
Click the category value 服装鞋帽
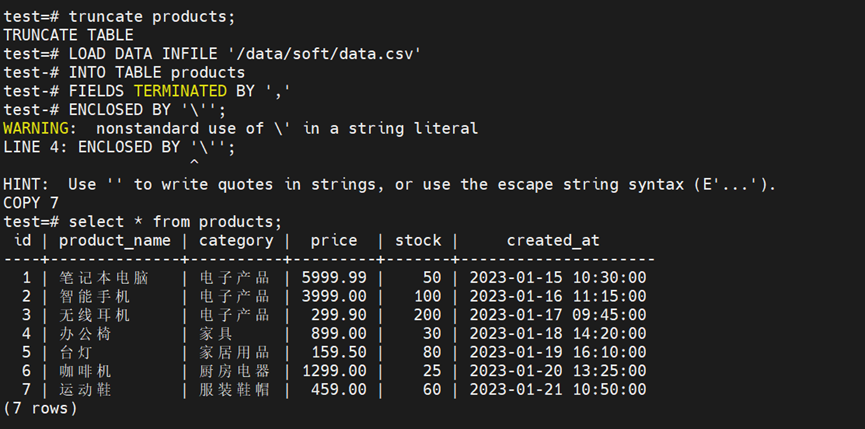[234, 389]
